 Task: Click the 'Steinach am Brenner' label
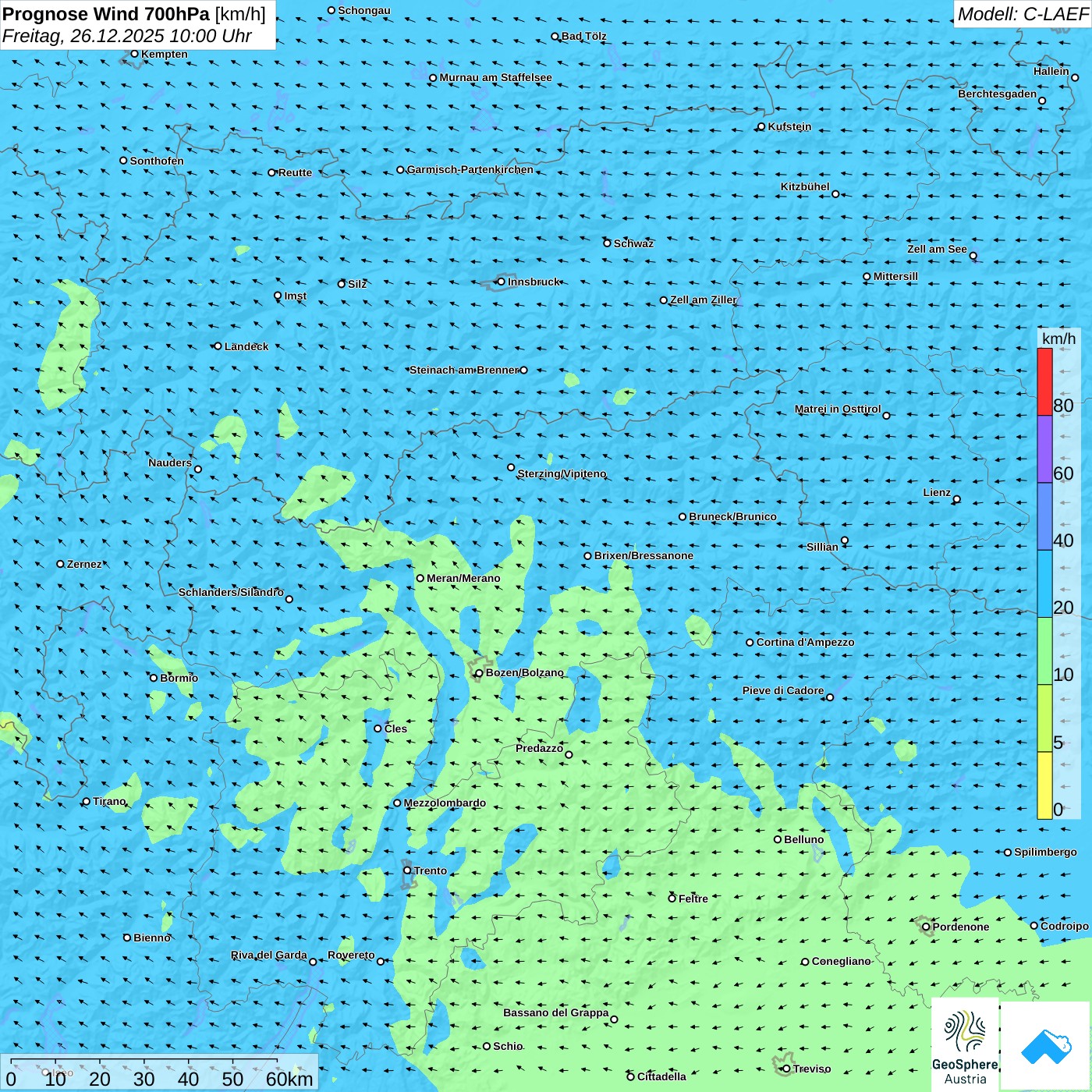[464, 370]
